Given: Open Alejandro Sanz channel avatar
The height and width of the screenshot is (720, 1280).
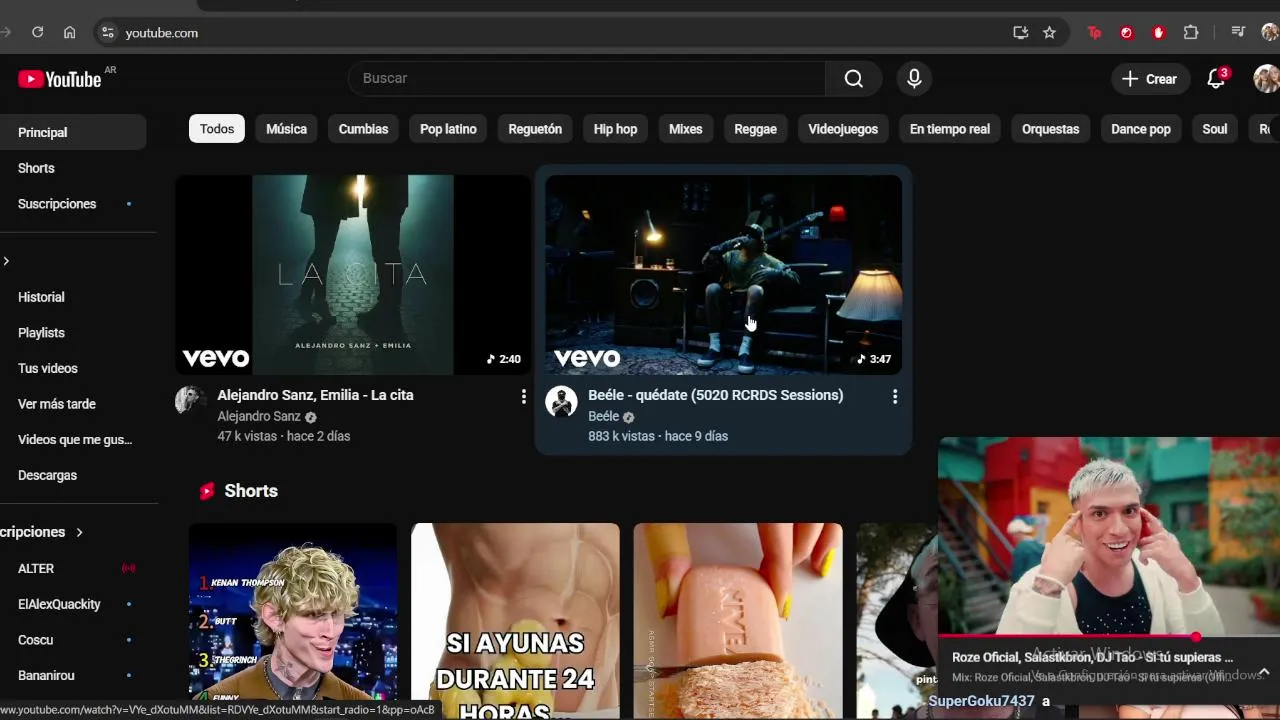Looking at the screenshot, I should (x=191, y=401).
